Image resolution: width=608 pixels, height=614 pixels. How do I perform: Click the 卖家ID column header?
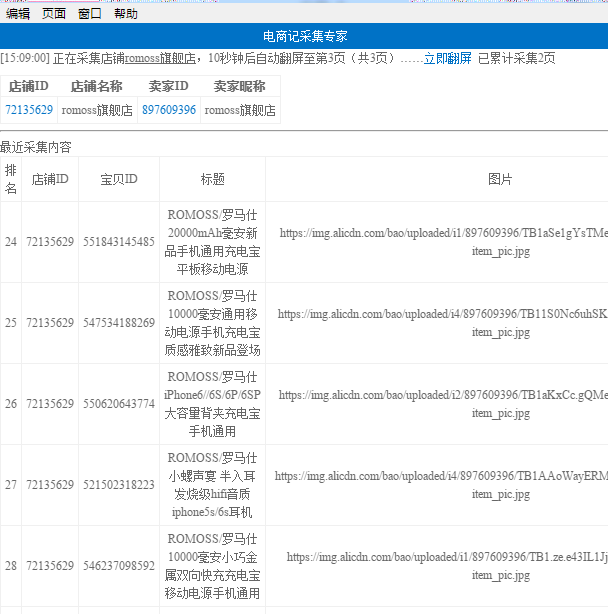(169, 86)
